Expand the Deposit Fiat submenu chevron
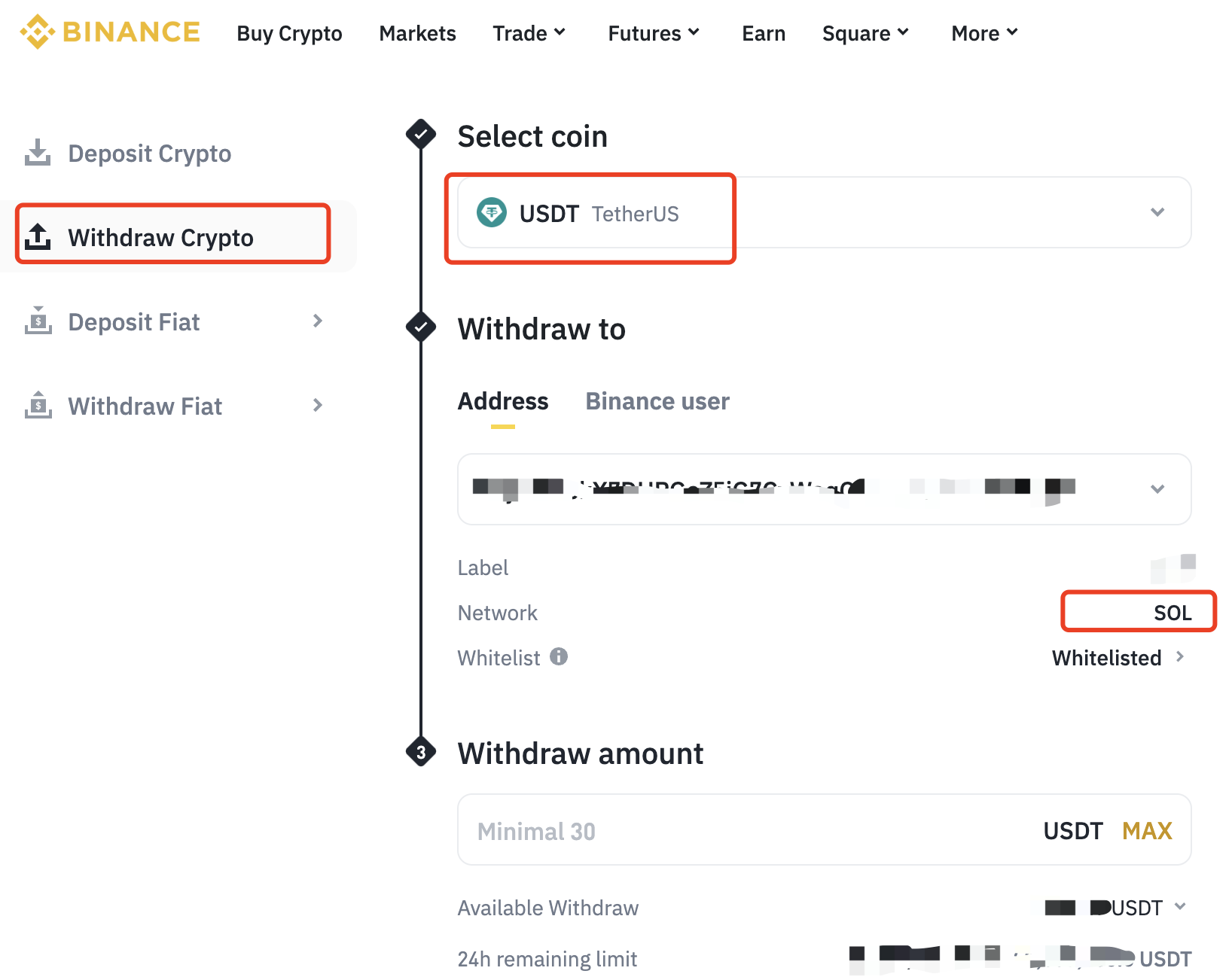The height and width of the screenshot is (980, 1232). (x=318, y=321)
